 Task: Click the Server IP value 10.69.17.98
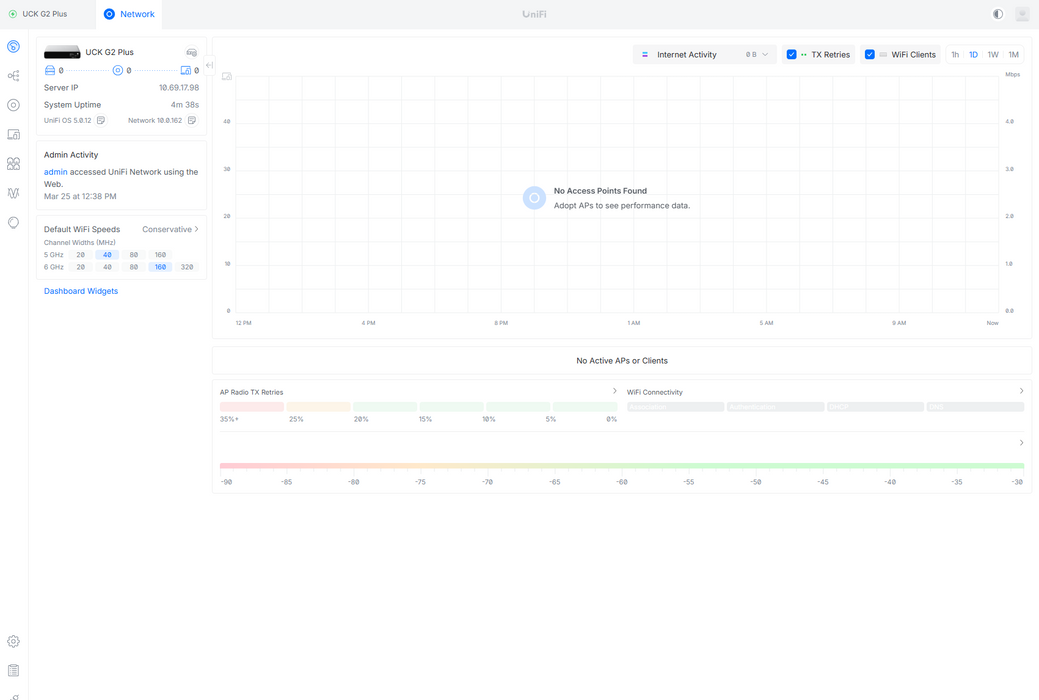click(x=179, y=88)
